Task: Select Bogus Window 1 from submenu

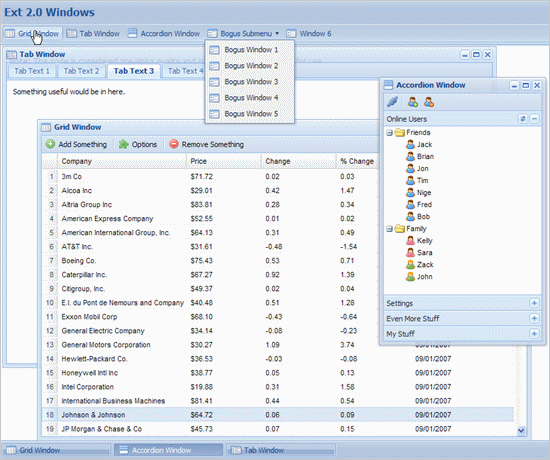Action: (250, 50)
